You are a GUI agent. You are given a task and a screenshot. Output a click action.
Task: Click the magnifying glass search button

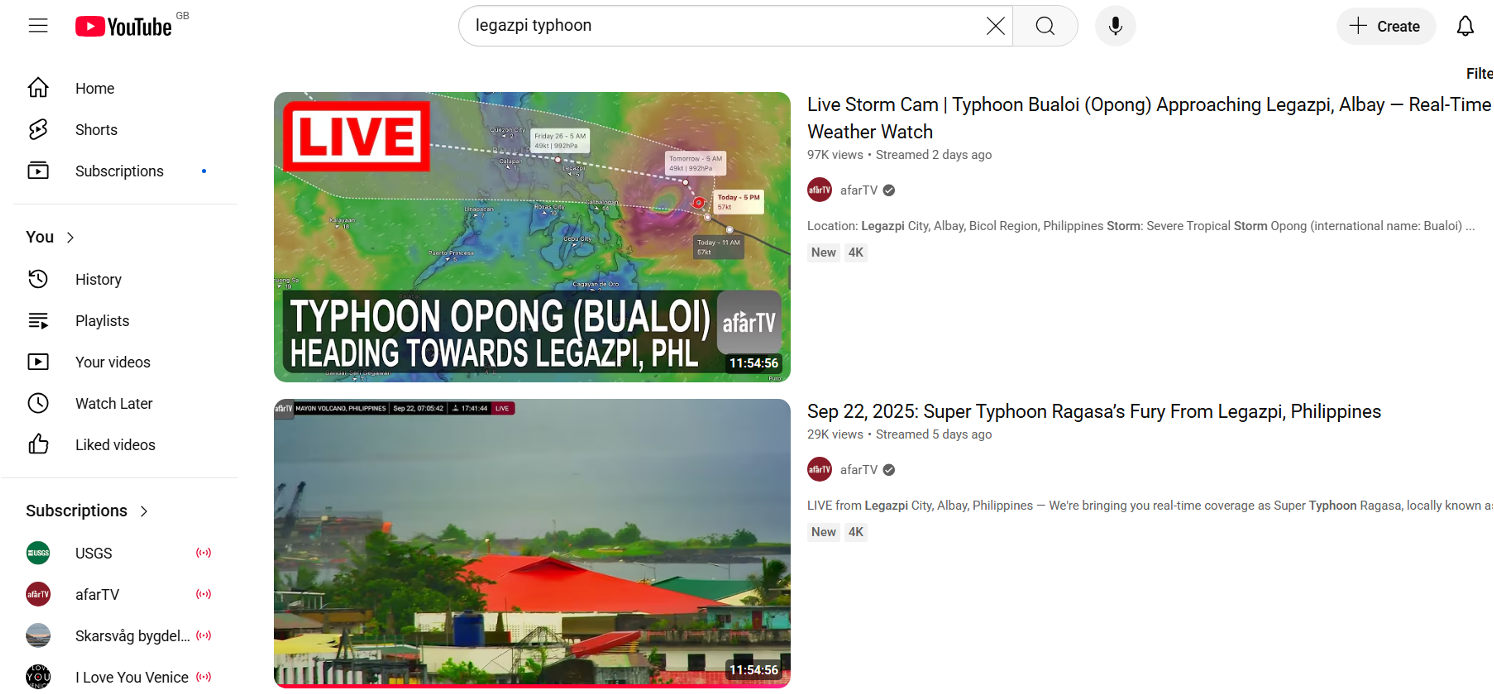click(1045, 26)
